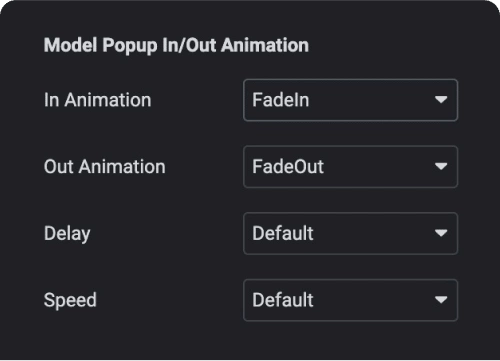This screenshot has height=361, width=500.
Task: Click the FadeOut selected value text
Action: pyautogui.click(x=288, y=167)
